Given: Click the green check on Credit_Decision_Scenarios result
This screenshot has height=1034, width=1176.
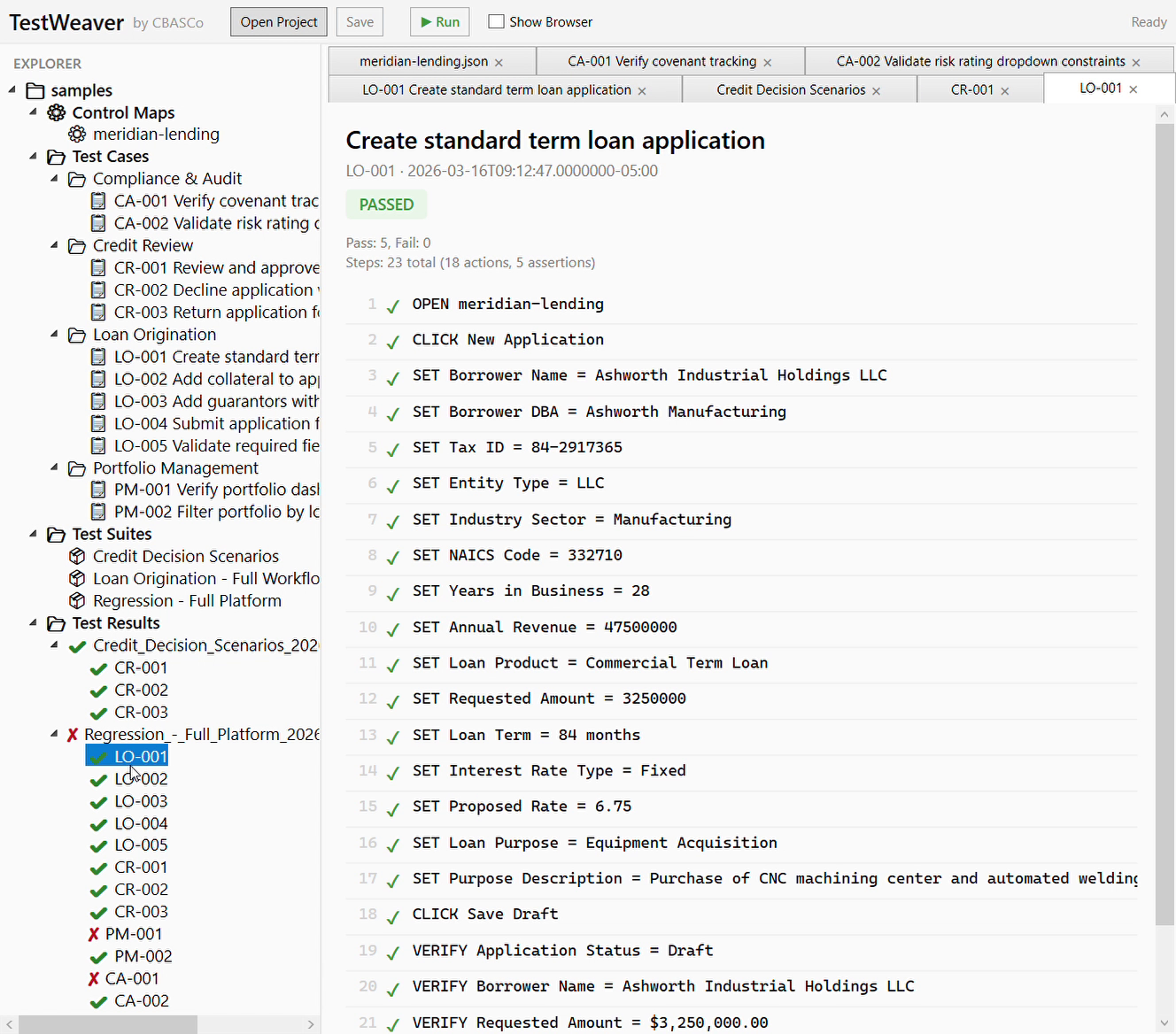Looking at the screenshot, I should 77,645.
